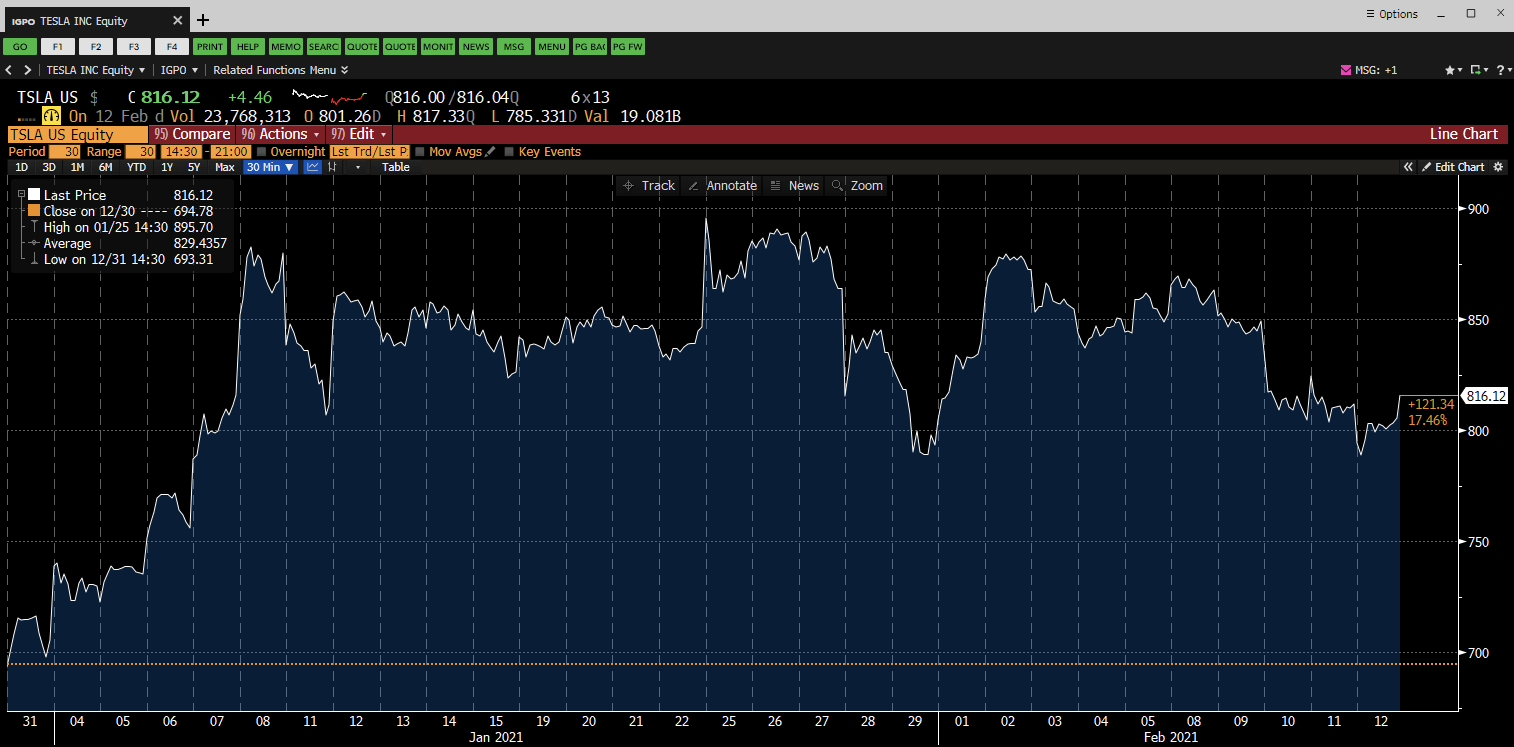This screenshot has height=747, width=1514.
Task: Select the 1M range tab
Action: pyautogui.click(x=77, y=167)
